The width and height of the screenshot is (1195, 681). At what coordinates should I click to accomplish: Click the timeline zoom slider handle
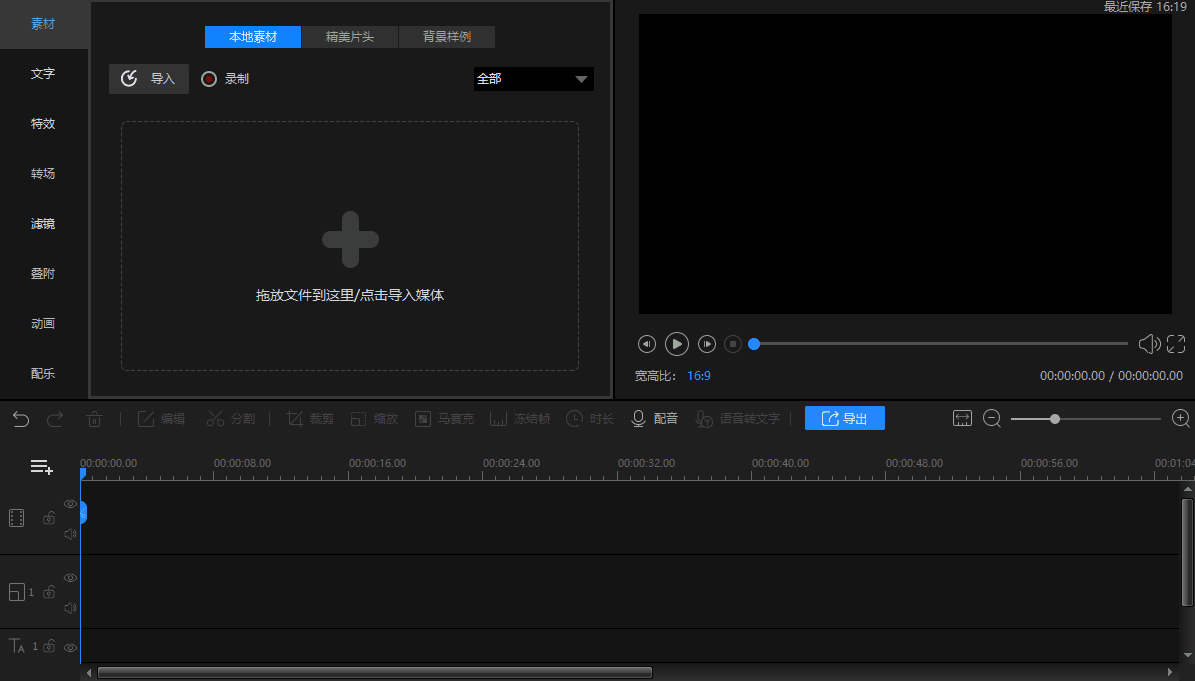pyautogui.click(x=1055, y=419)
